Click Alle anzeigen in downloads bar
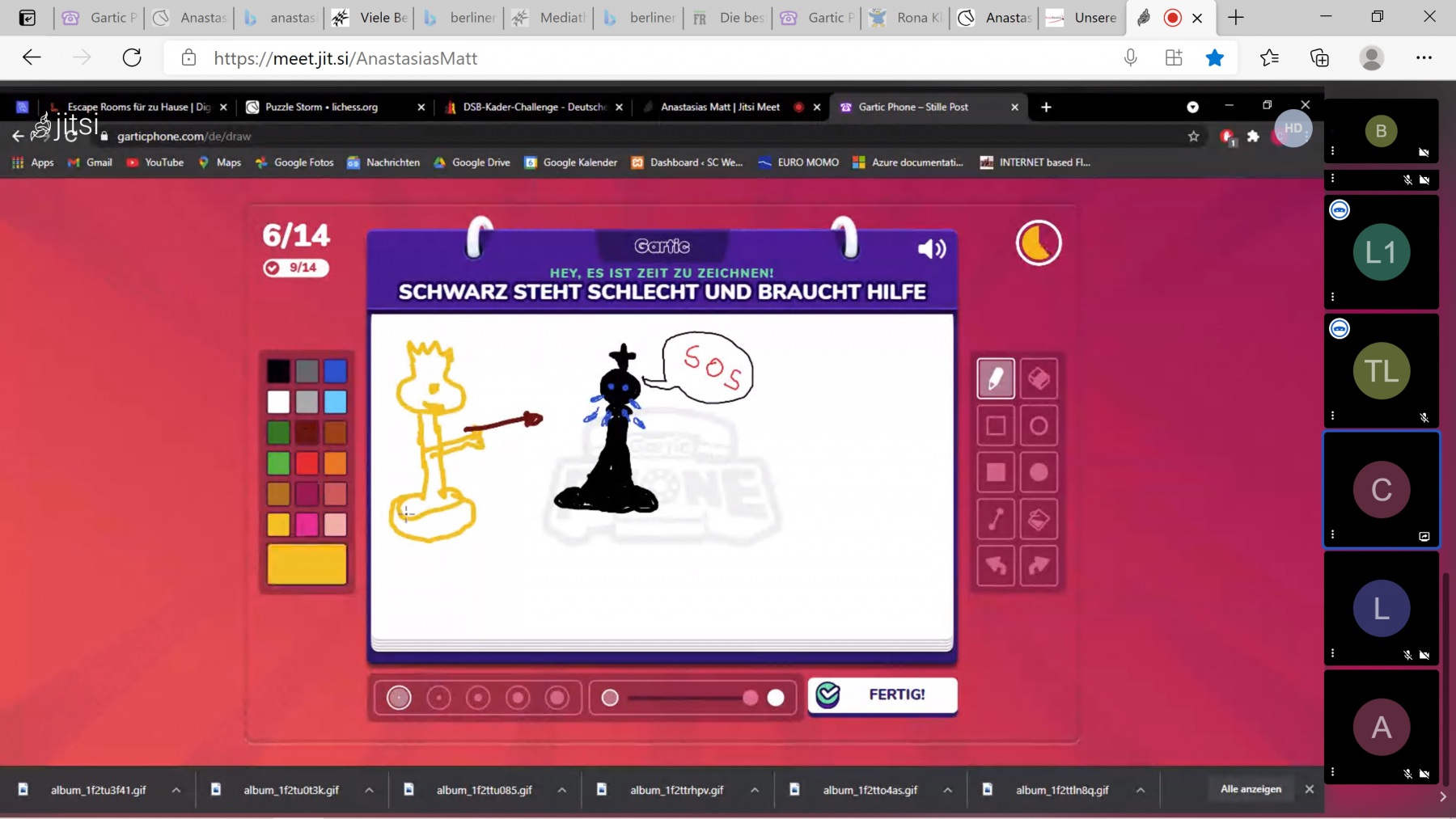This screenshot has height=819, width=1456. coord(1251,789)
